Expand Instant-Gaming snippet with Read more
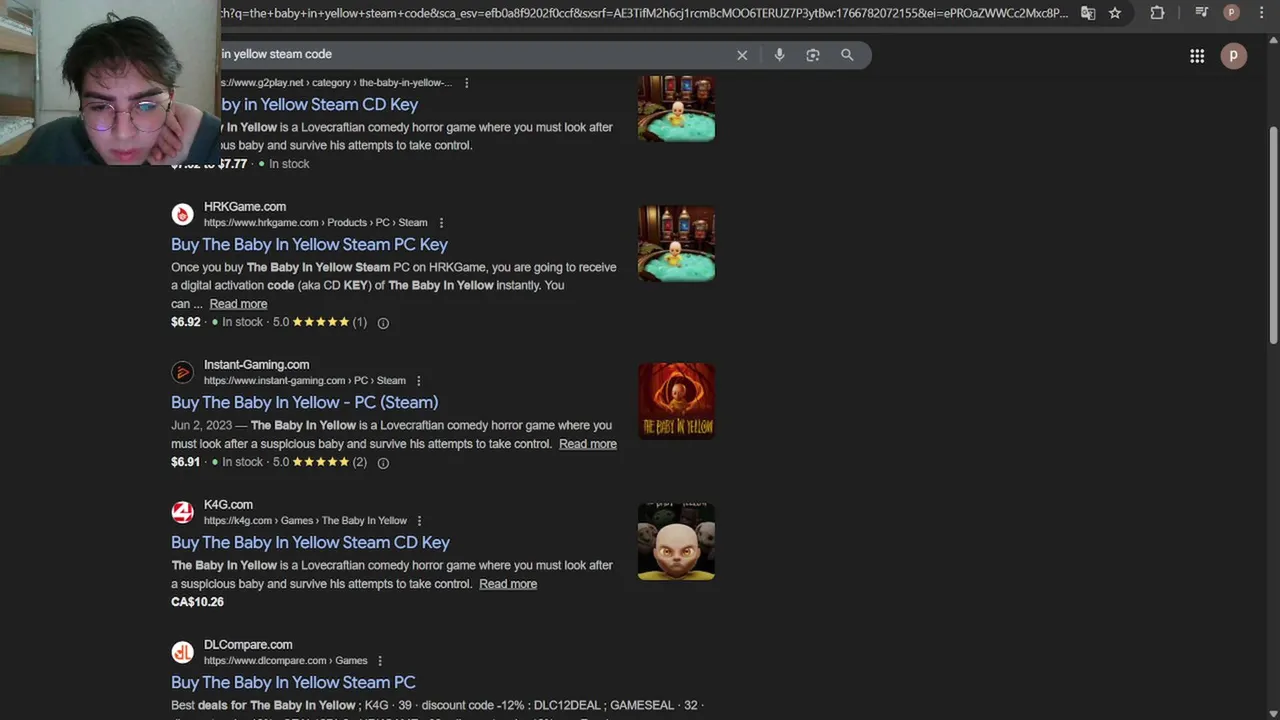This screenshot has height=720, width=1280. click(587, 444)
